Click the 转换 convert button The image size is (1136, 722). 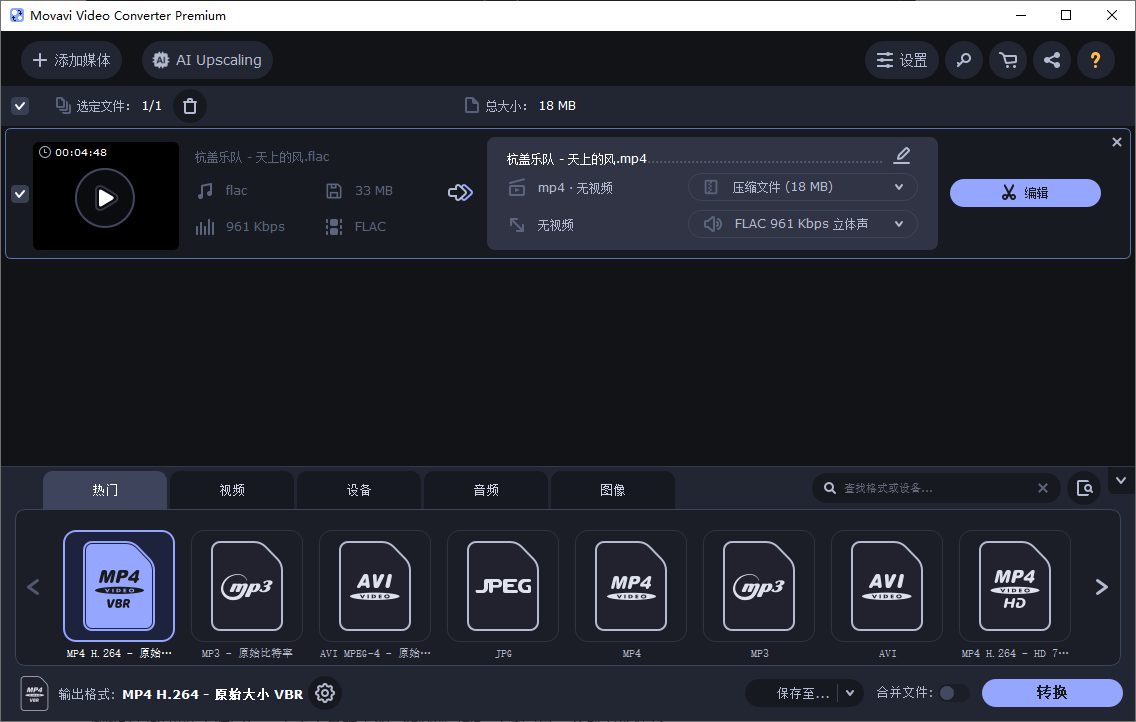pyautogui.click(x=1053, y=692)
